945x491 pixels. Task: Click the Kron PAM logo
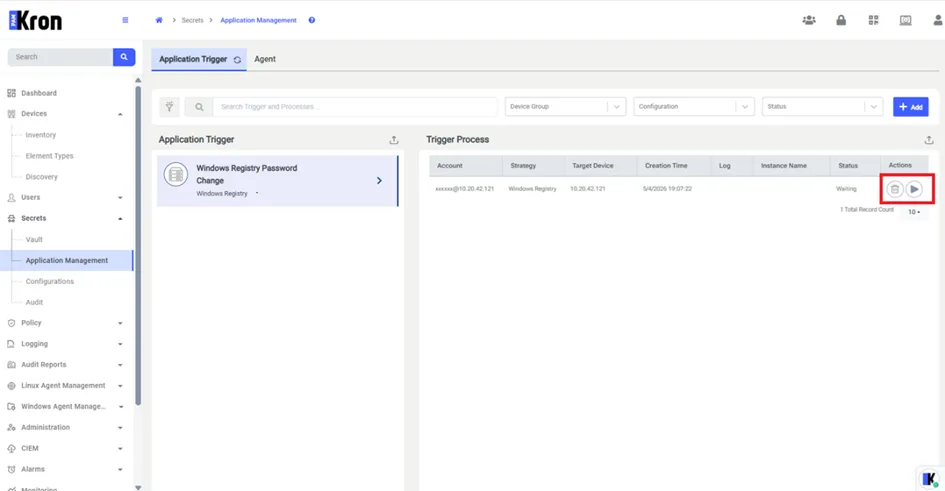pyautogui.click(x=36, y=20)
